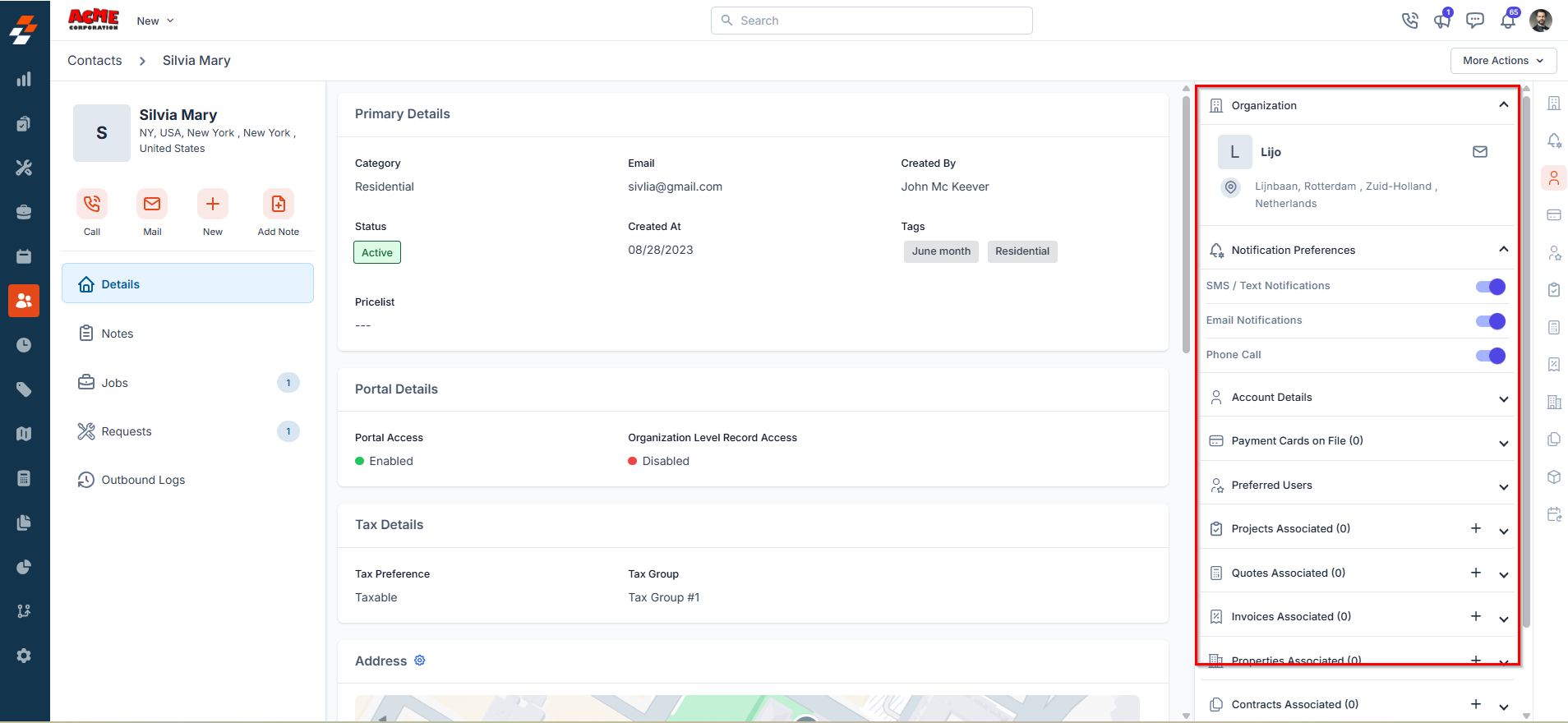Click the payment card icon in right rail
The width and height of the screenshot is (1568, 723).
coord(1554,214)
